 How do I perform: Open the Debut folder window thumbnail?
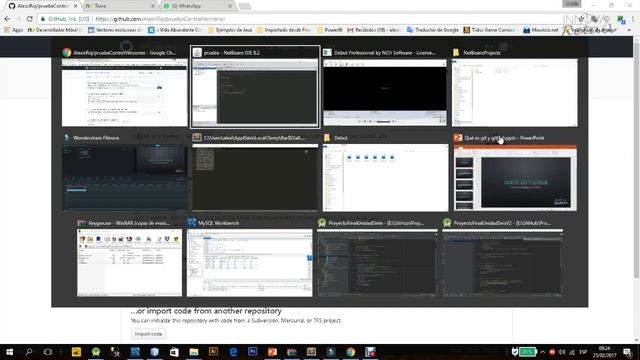[385, 177]
